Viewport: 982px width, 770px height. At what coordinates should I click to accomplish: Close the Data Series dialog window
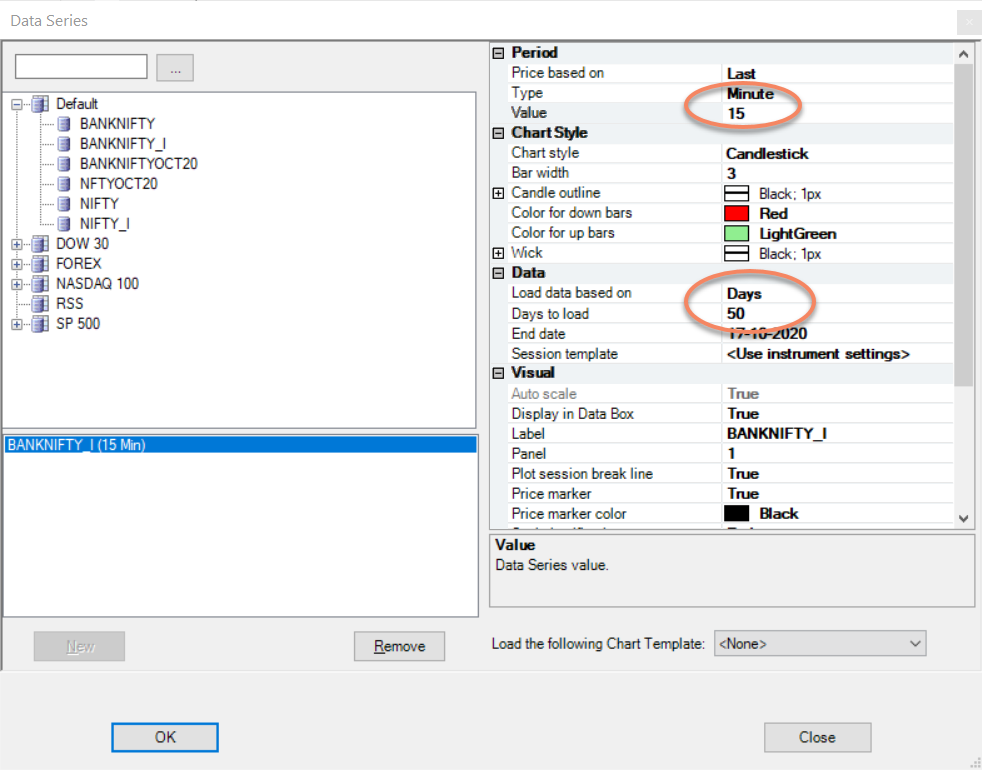[x=969, y=22]
